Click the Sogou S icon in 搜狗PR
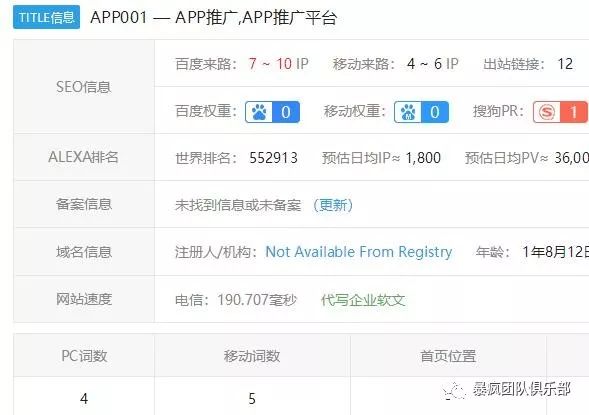The height and width of the screenshot is (415, 589). tap(547, 112)
